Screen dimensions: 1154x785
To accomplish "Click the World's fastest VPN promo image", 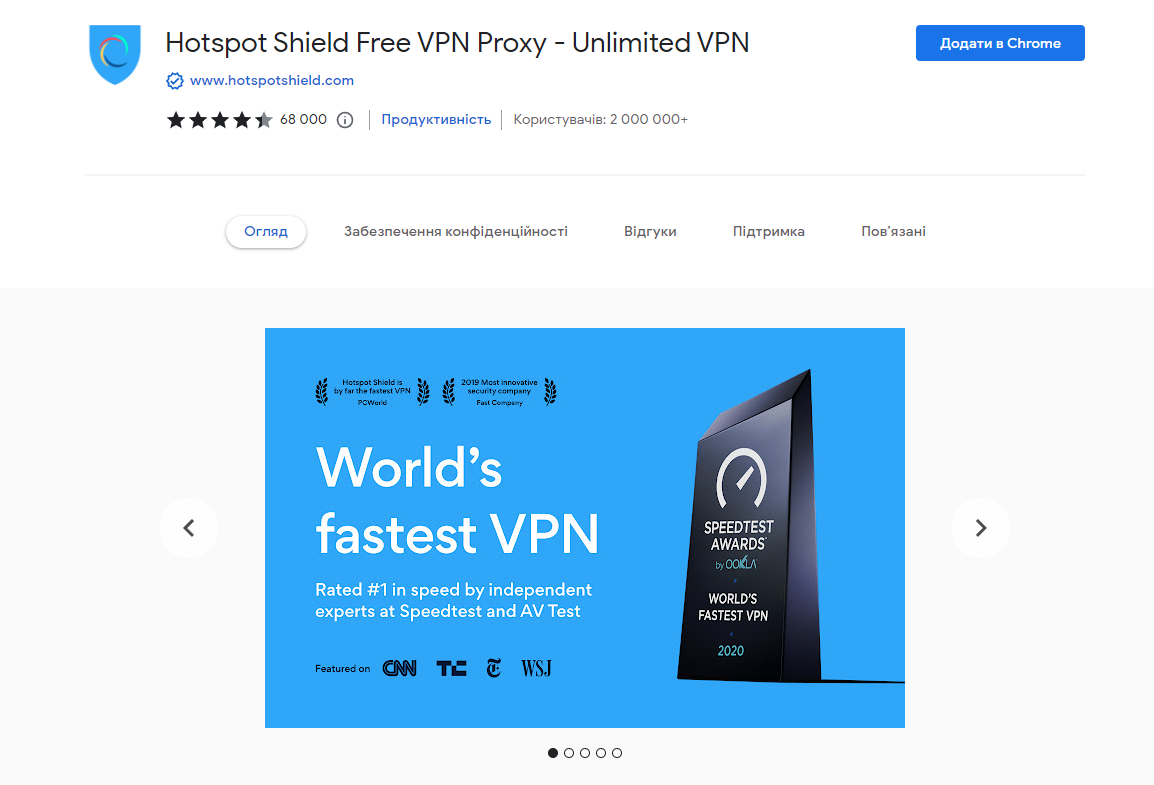I will (584, 528).
